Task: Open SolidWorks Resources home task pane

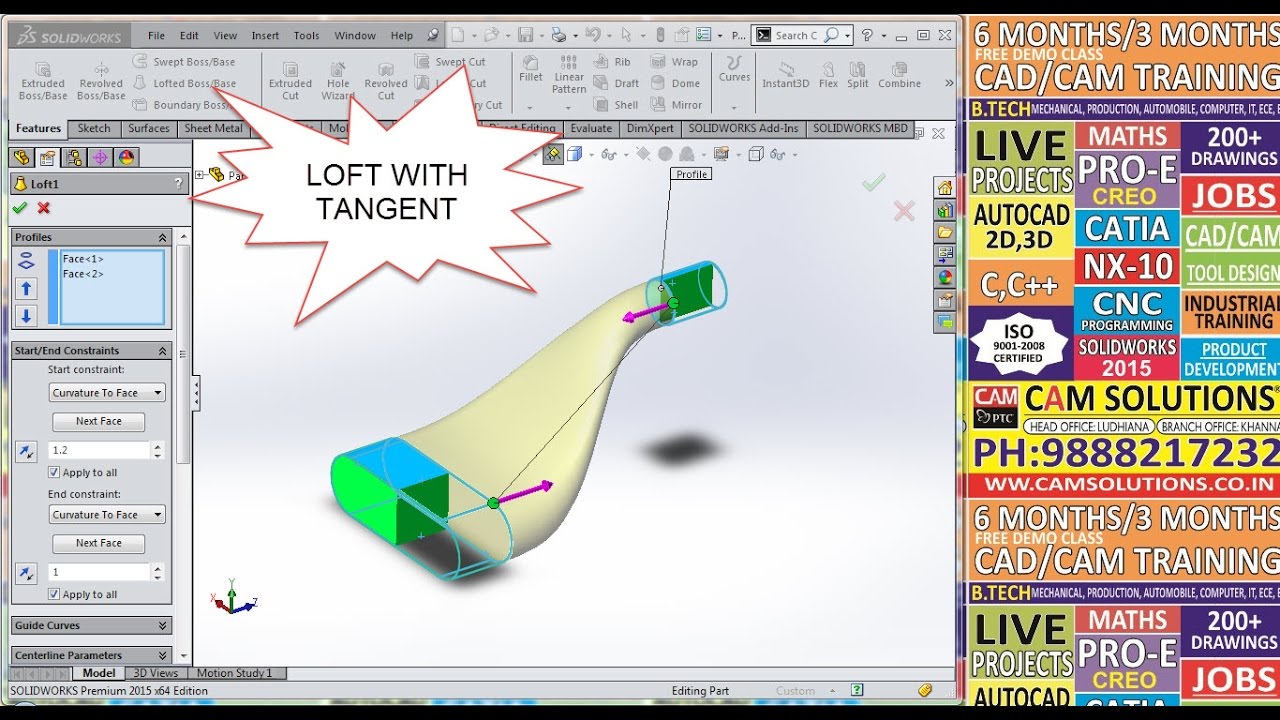Action: 944,188
